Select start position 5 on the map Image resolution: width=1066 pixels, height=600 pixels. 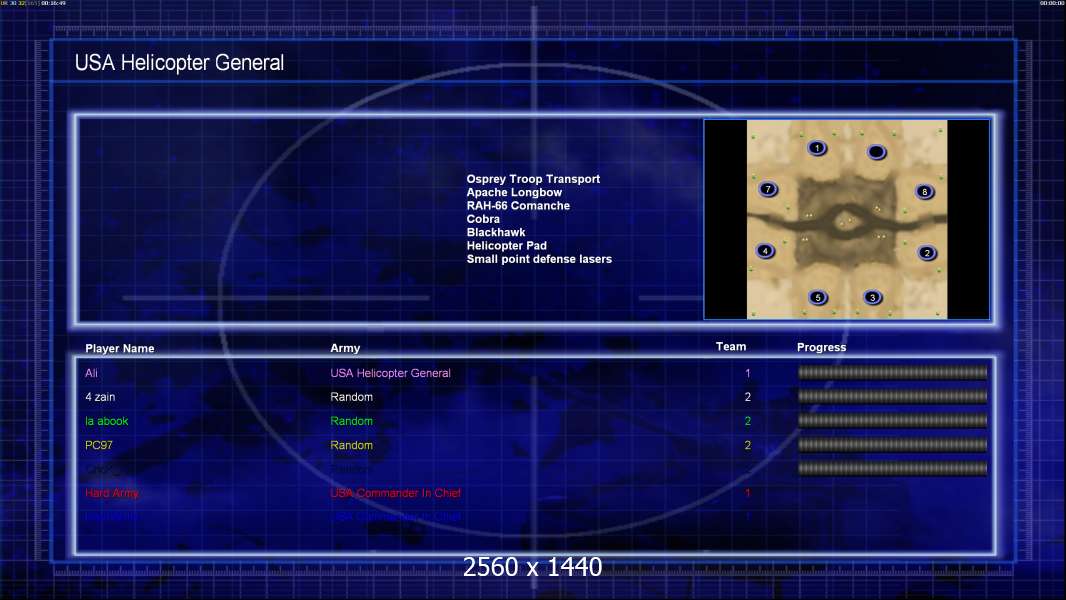point(818,297)
